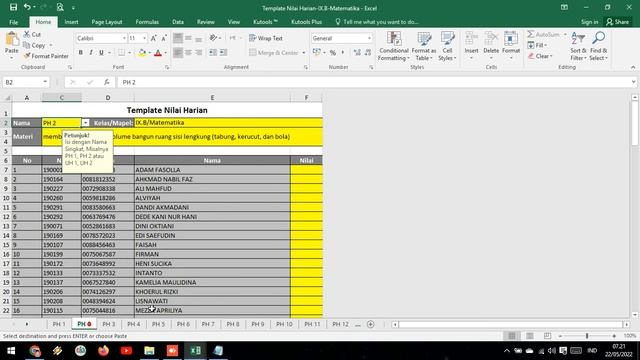Increase decimal places
Image resolution: width=640 pixels, height=360 pixels.
coord(357,53)
